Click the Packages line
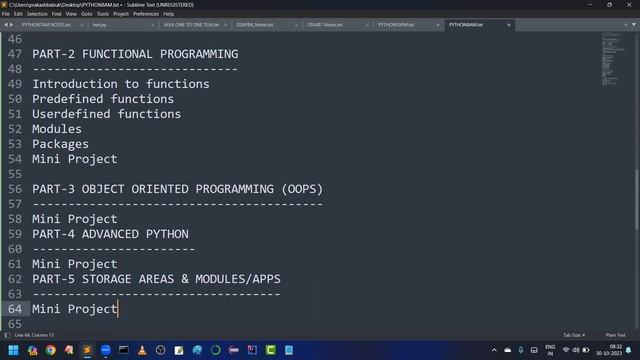 (60, 144)
